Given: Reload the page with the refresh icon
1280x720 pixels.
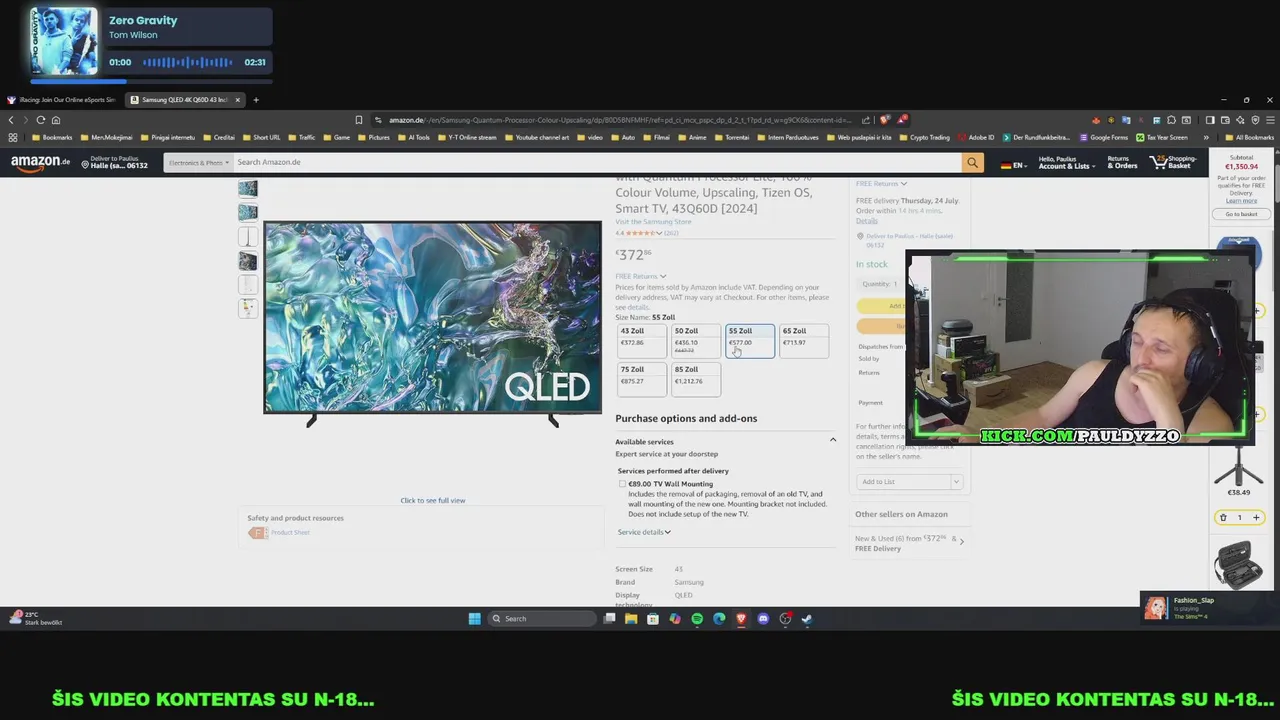Looking at the screenshot, I should [x=40, y=120].
